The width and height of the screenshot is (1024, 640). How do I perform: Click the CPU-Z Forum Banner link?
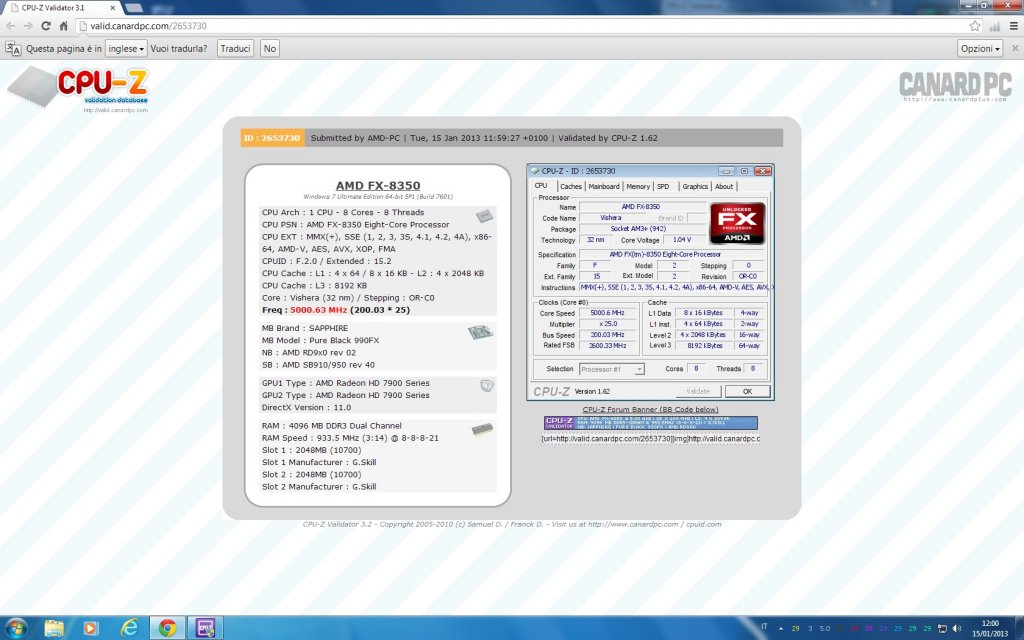coord(650,409)
